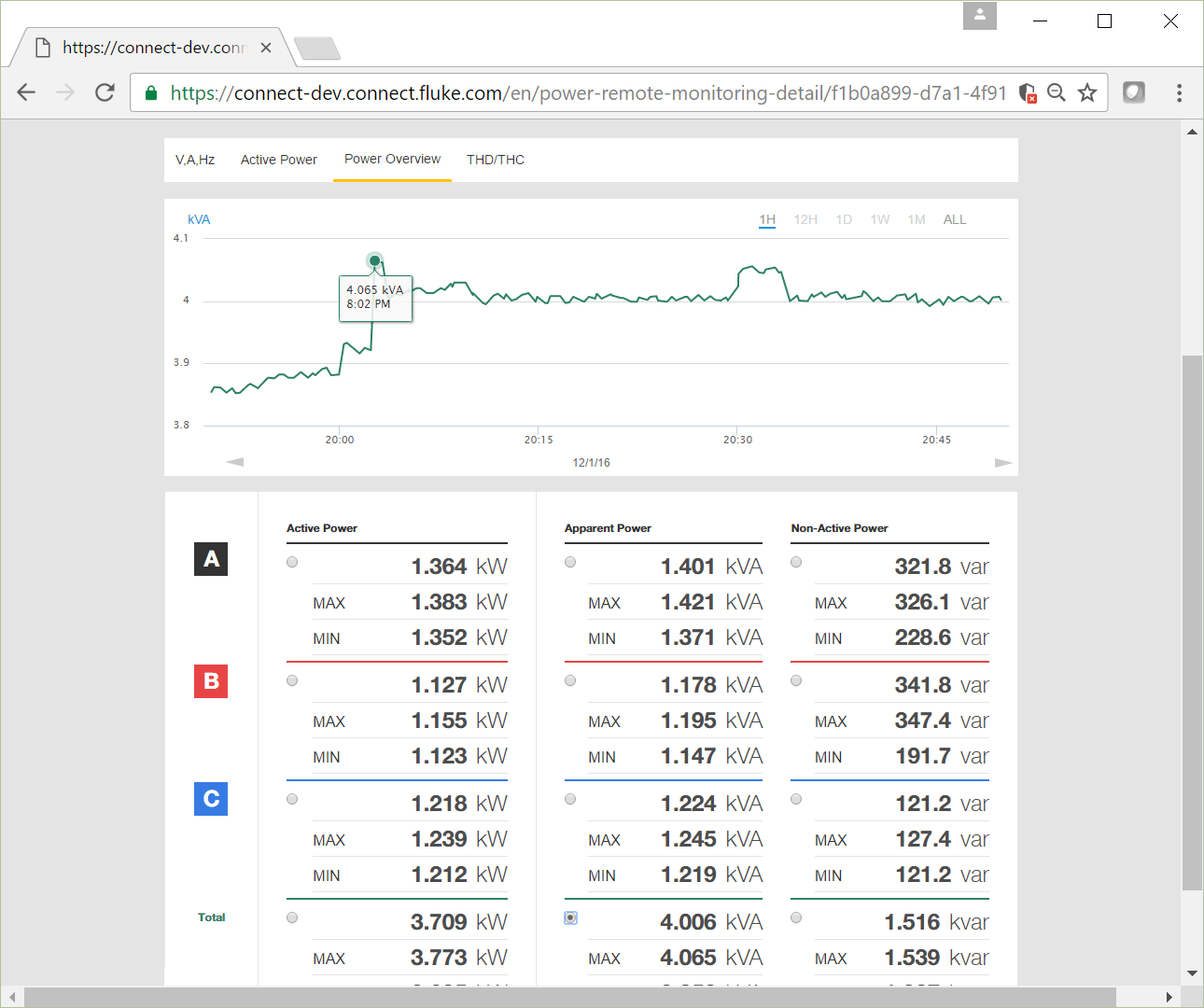Image resolution: width=1204 pixels, height=1008 pixels.
Task: Select phase B Apparent Power radio button
Action: click(570, 680)
